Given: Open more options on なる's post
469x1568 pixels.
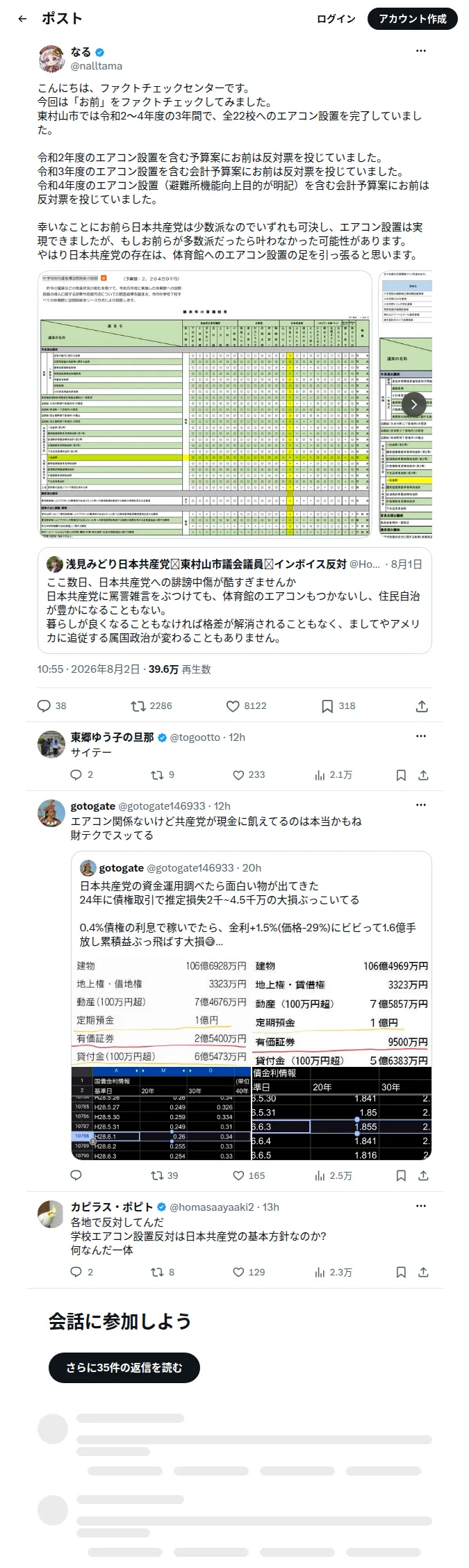Looking at the screenshot, I should coord(421,51).
